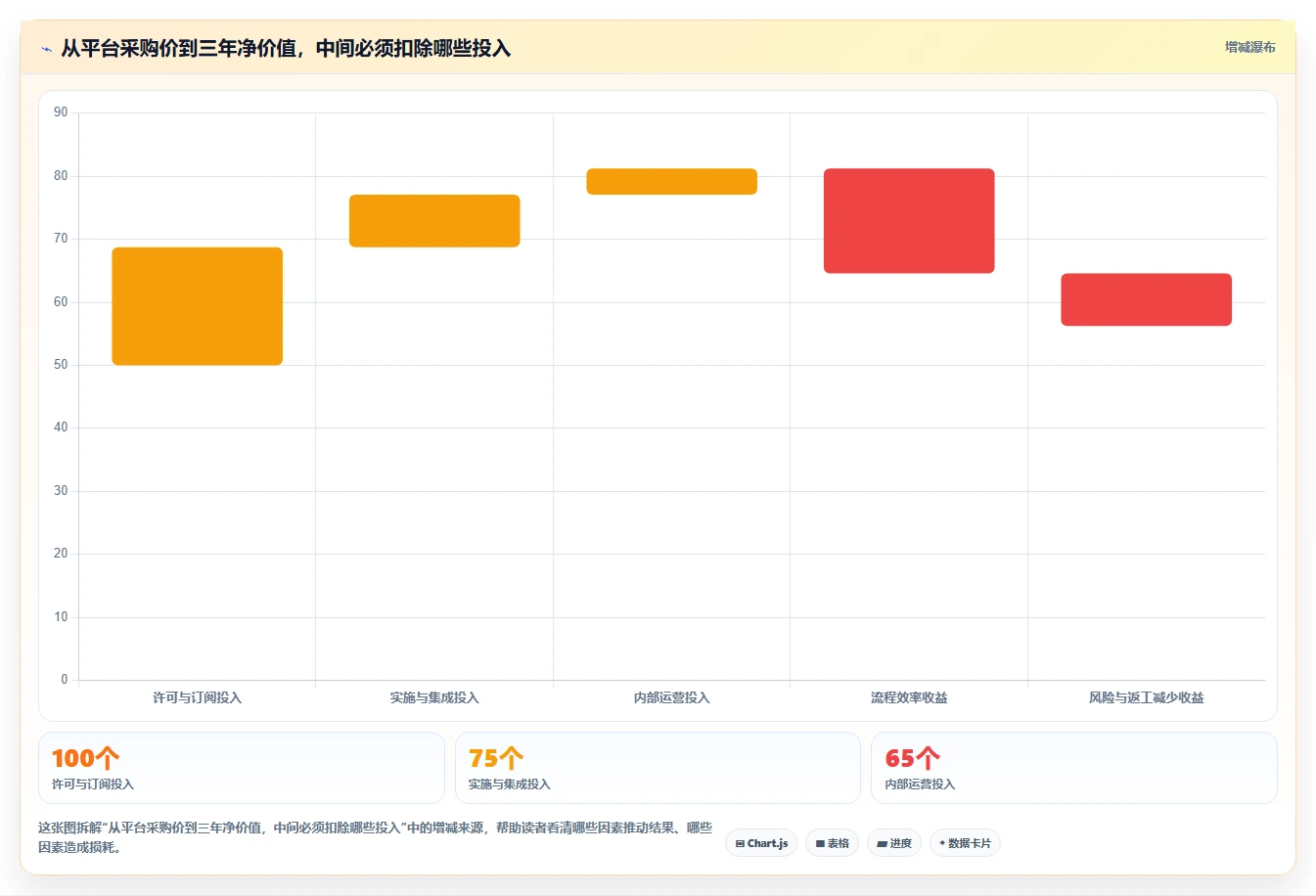Click the x-axis label 实施与集成投入
This screenshot has width=1316, height=896.
[x=434, y=697]
